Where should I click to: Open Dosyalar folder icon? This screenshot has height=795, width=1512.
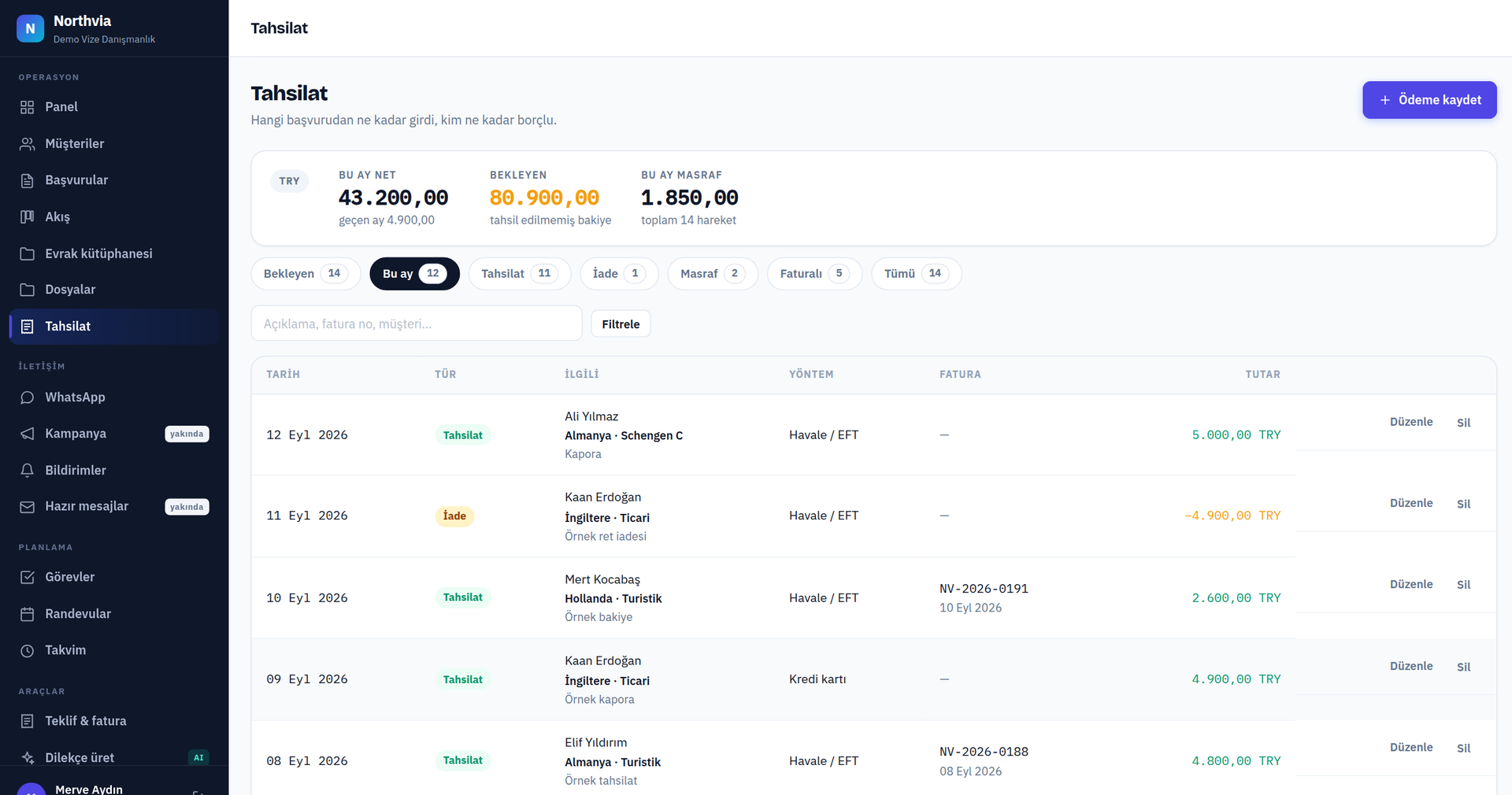(x=27, y=290)
